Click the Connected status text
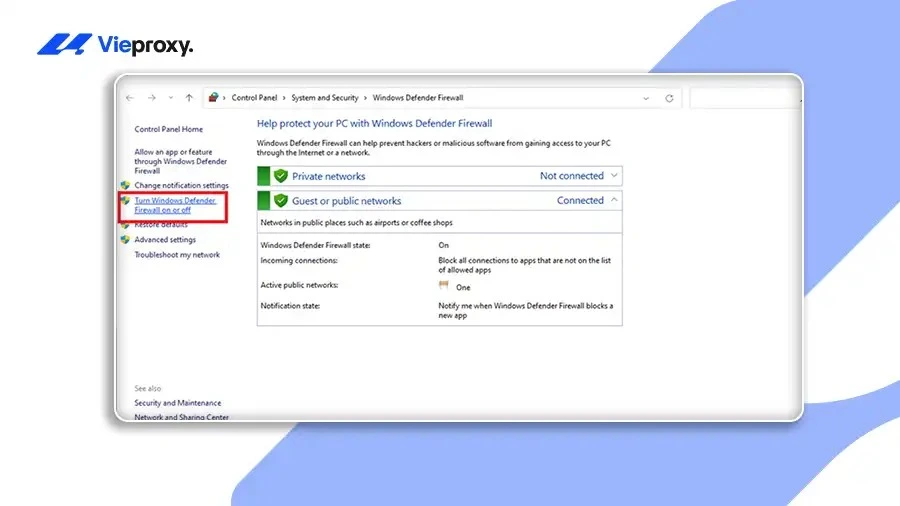This screenshot has width=900, height=506. coord(580,200)
